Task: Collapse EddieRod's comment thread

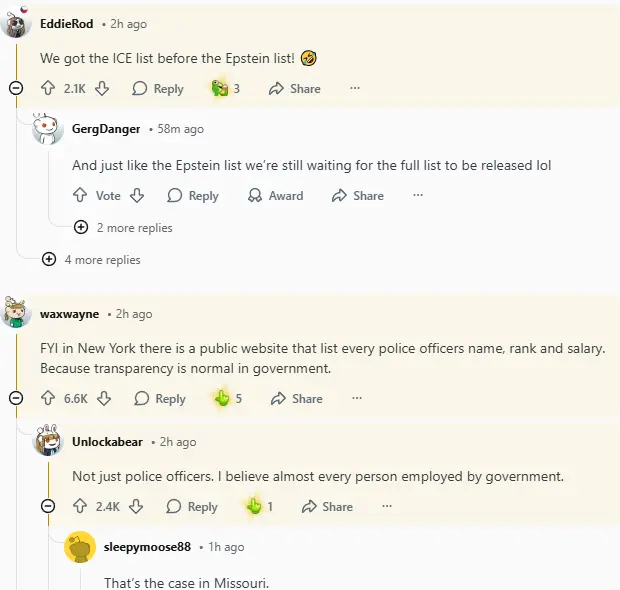Action: 16,88
